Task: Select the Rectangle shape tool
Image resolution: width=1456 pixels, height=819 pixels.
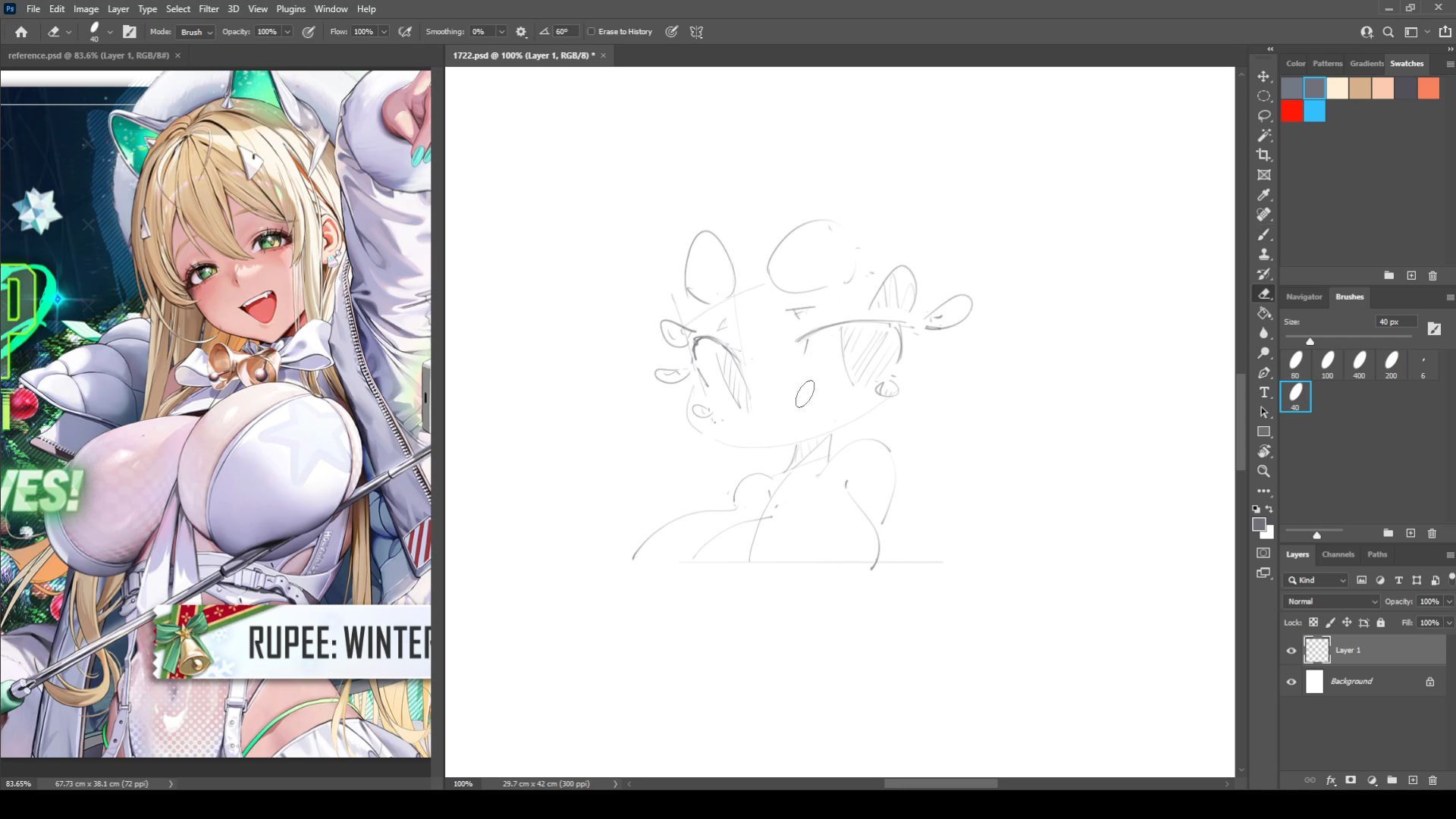Action: click(1263, 431)
